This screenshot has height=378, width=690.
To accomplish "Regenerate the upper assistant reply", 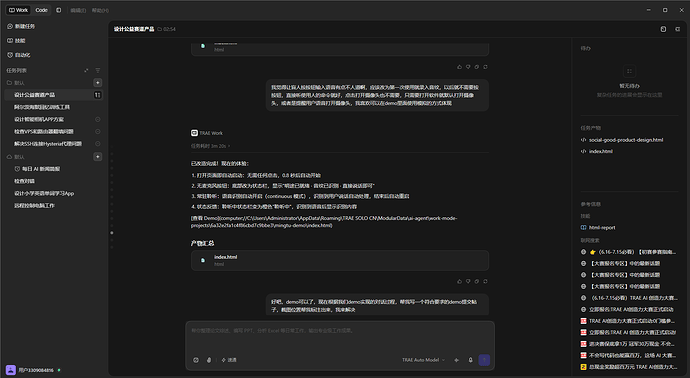I will tap(485, 67).
